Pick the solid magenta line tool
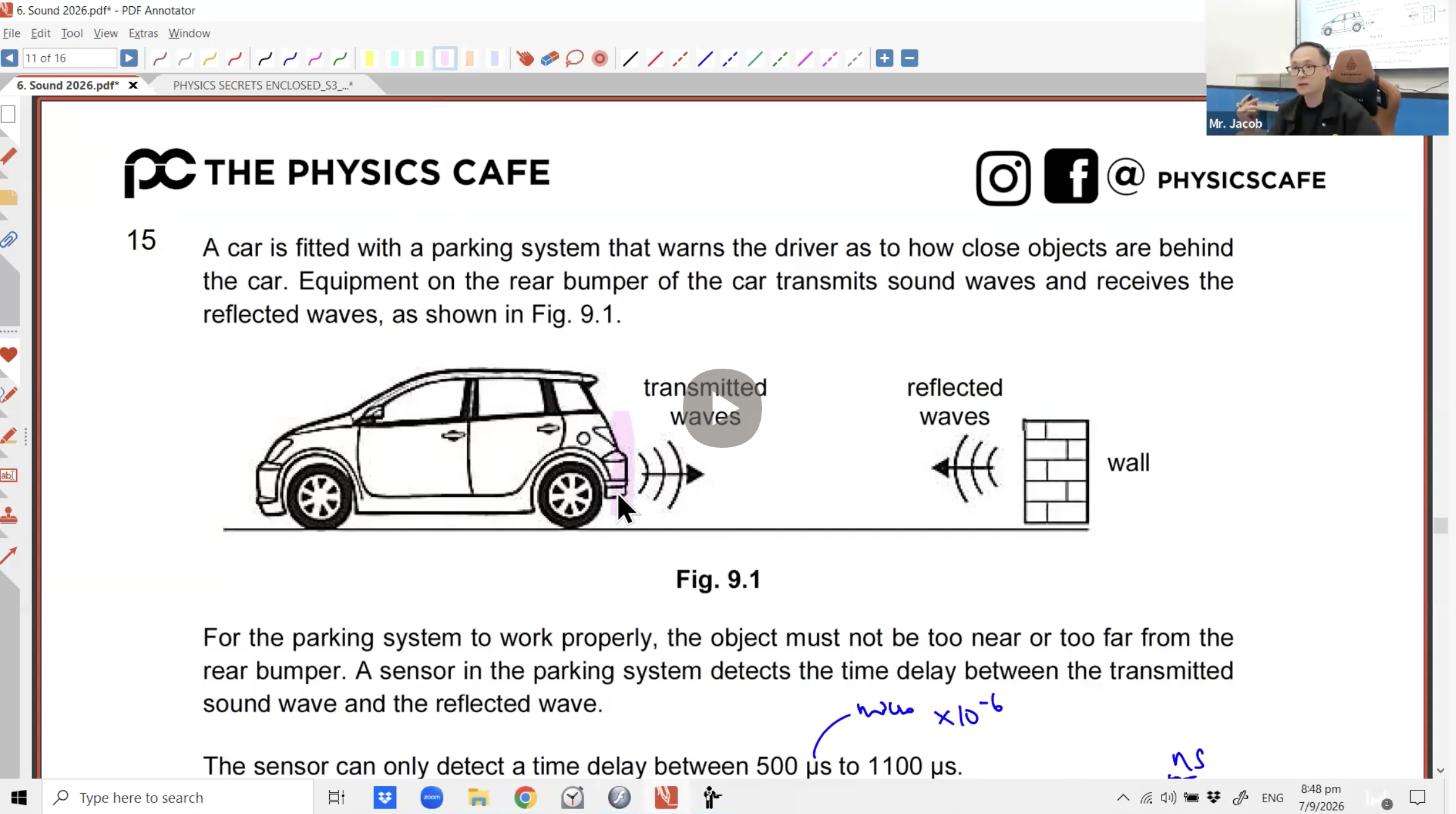Viewport: 1456px width, 814px height. click(x=805, y=59)
